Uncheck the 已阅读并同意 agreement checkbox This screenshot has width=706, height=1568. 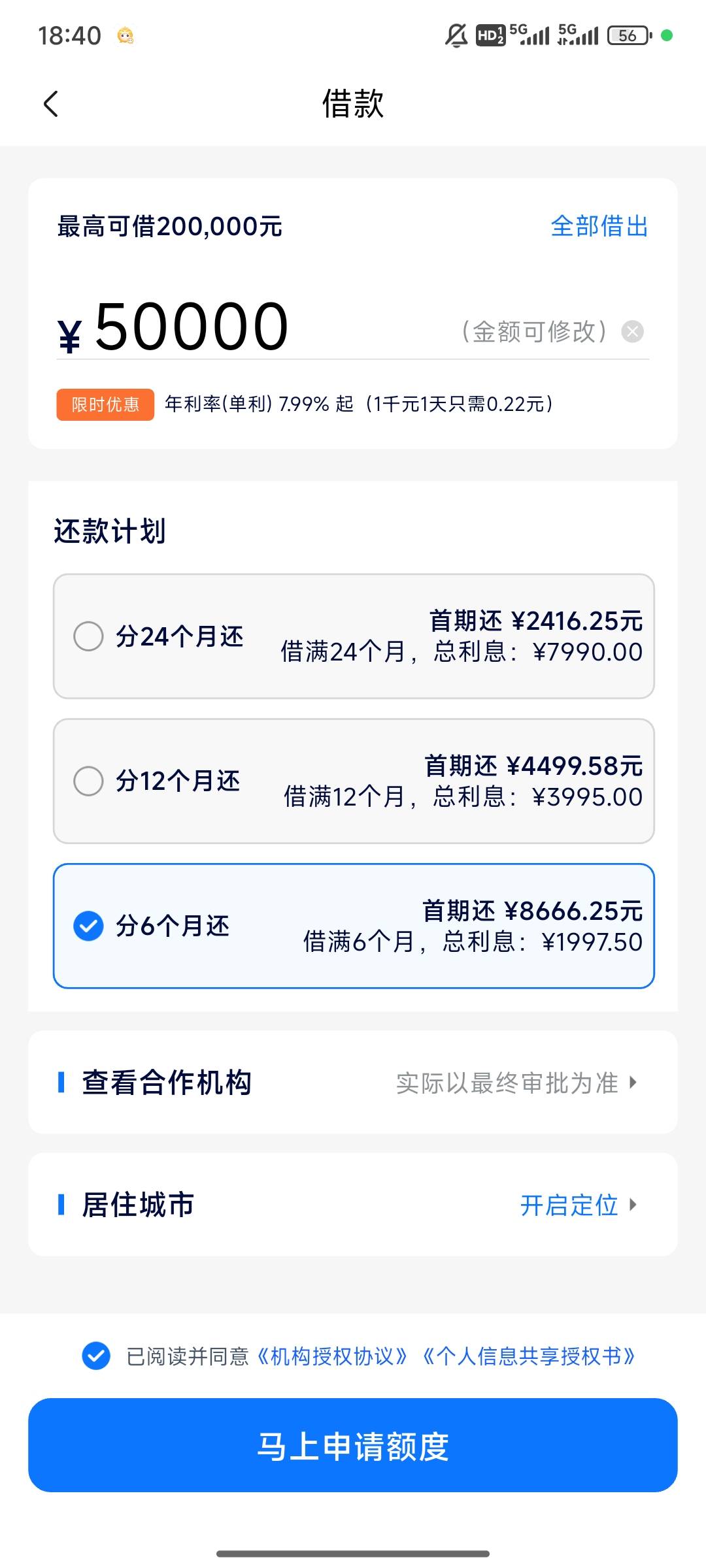pos(96,1356)
